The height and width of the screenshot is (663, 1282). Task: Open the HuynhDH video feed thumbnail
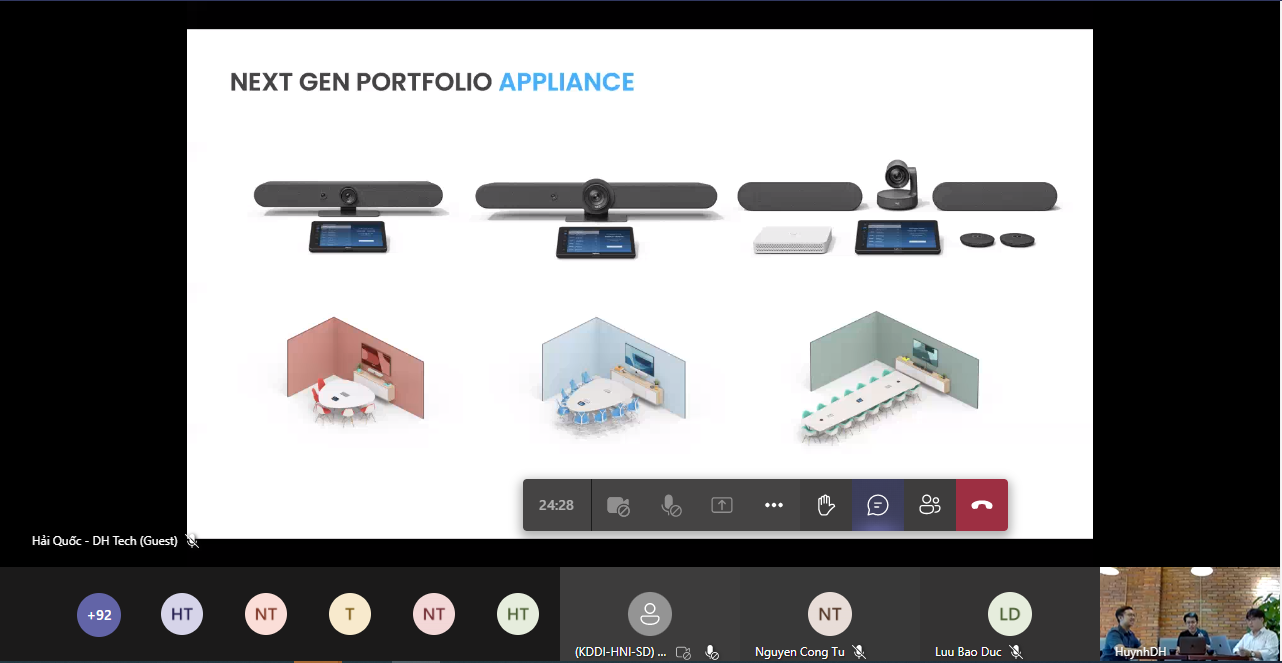pyautogui.click(x=1190, y=615)
